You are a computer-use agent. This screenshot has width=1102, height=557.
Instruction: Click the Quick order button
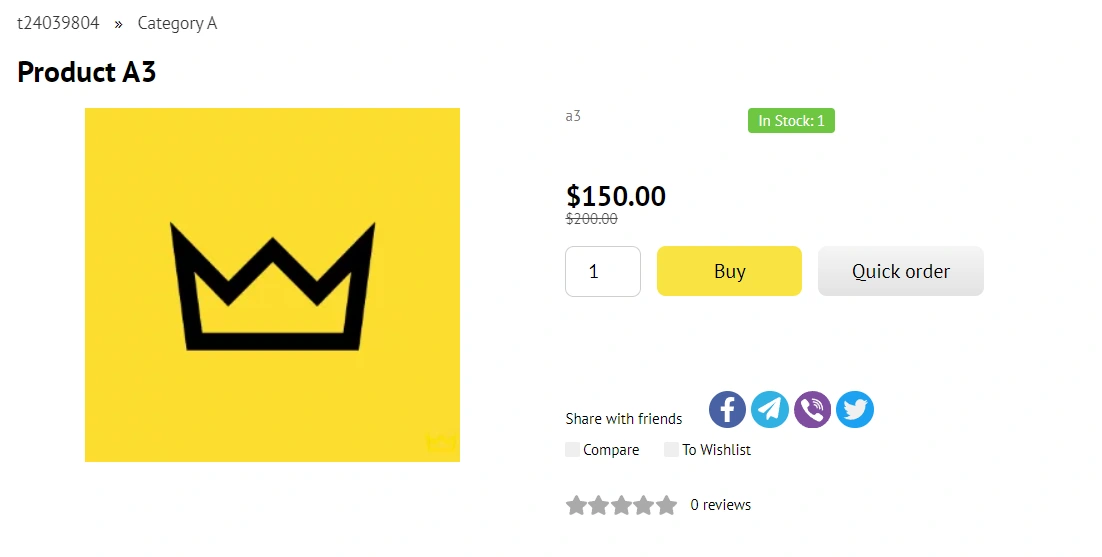coord(900,271)
